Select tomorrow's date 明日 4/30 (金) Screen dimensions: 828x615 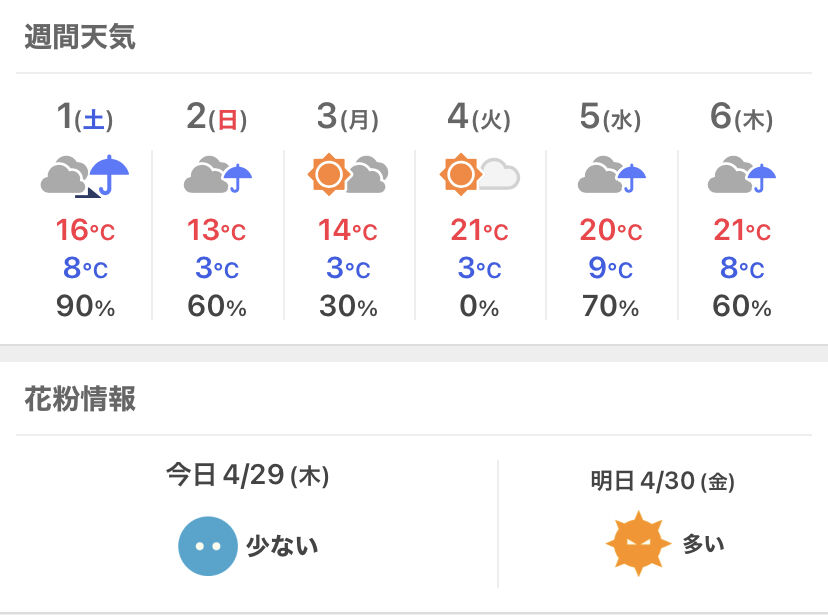(x=662, y=481)
